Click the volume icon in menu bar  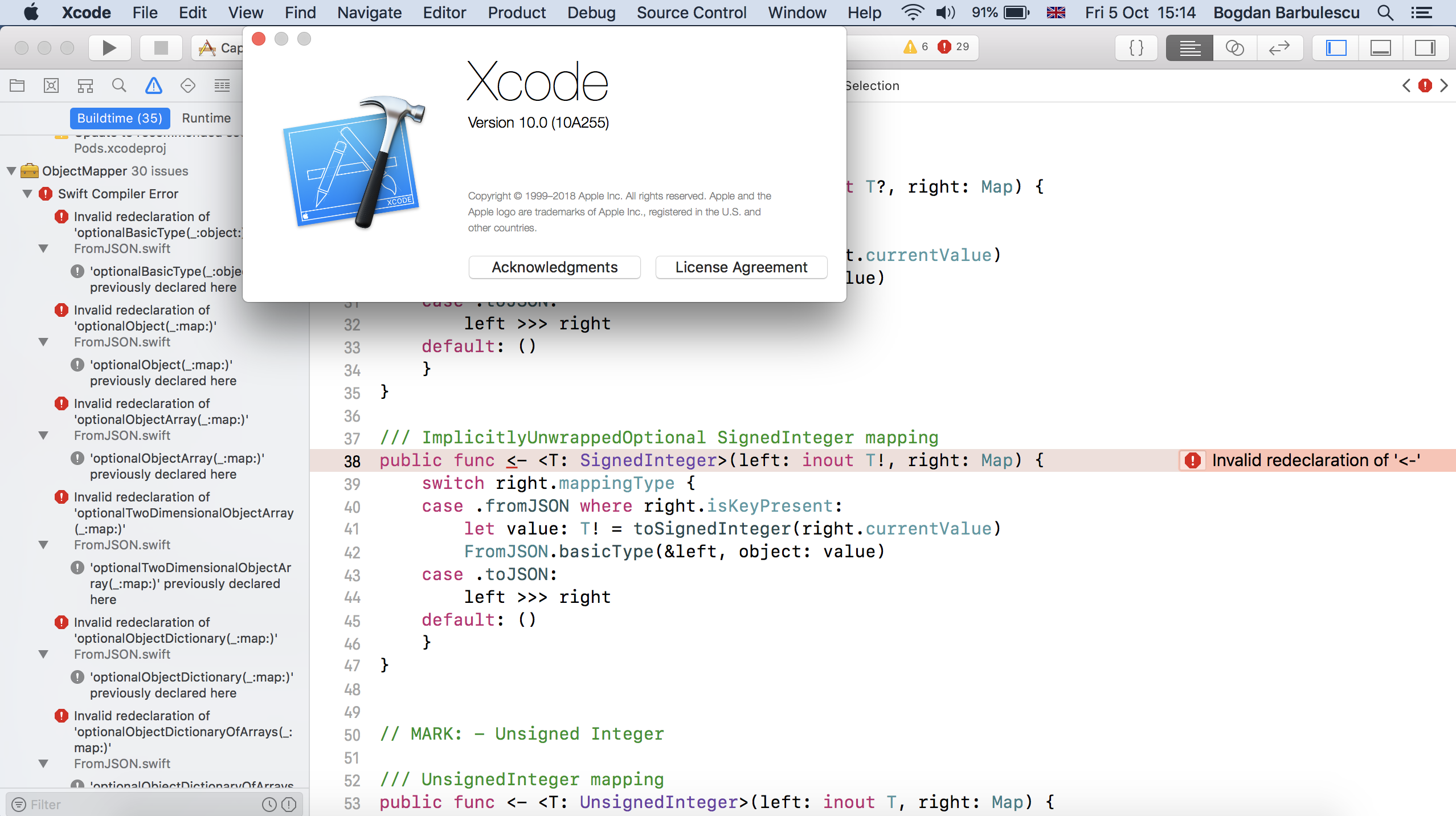tap(946, 13)
